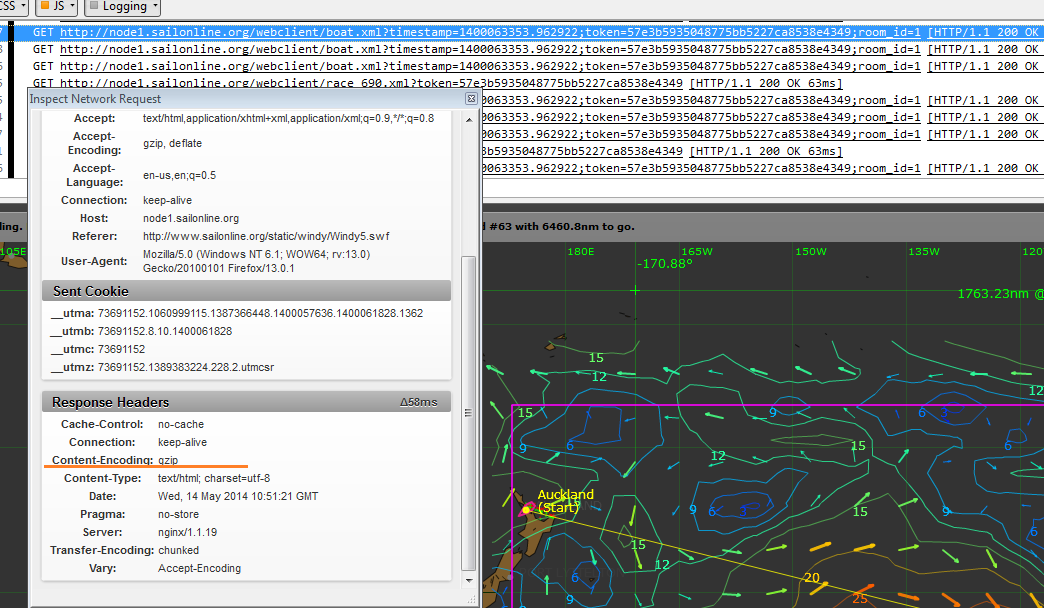Open the Logging filter dropdown arrow
The width and height of the screenshot is (1044, 608).
pyautogui.click(x=156, y=6)
